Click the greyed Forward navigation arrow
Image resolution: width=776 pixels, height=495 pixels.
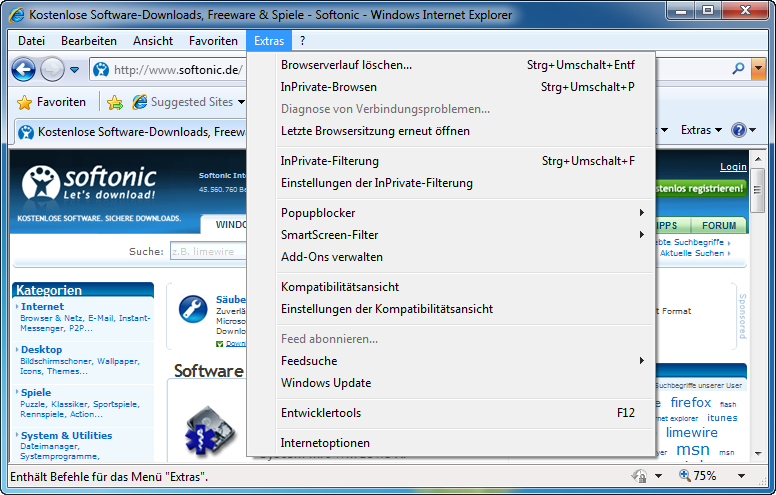[x=52, y=69]
